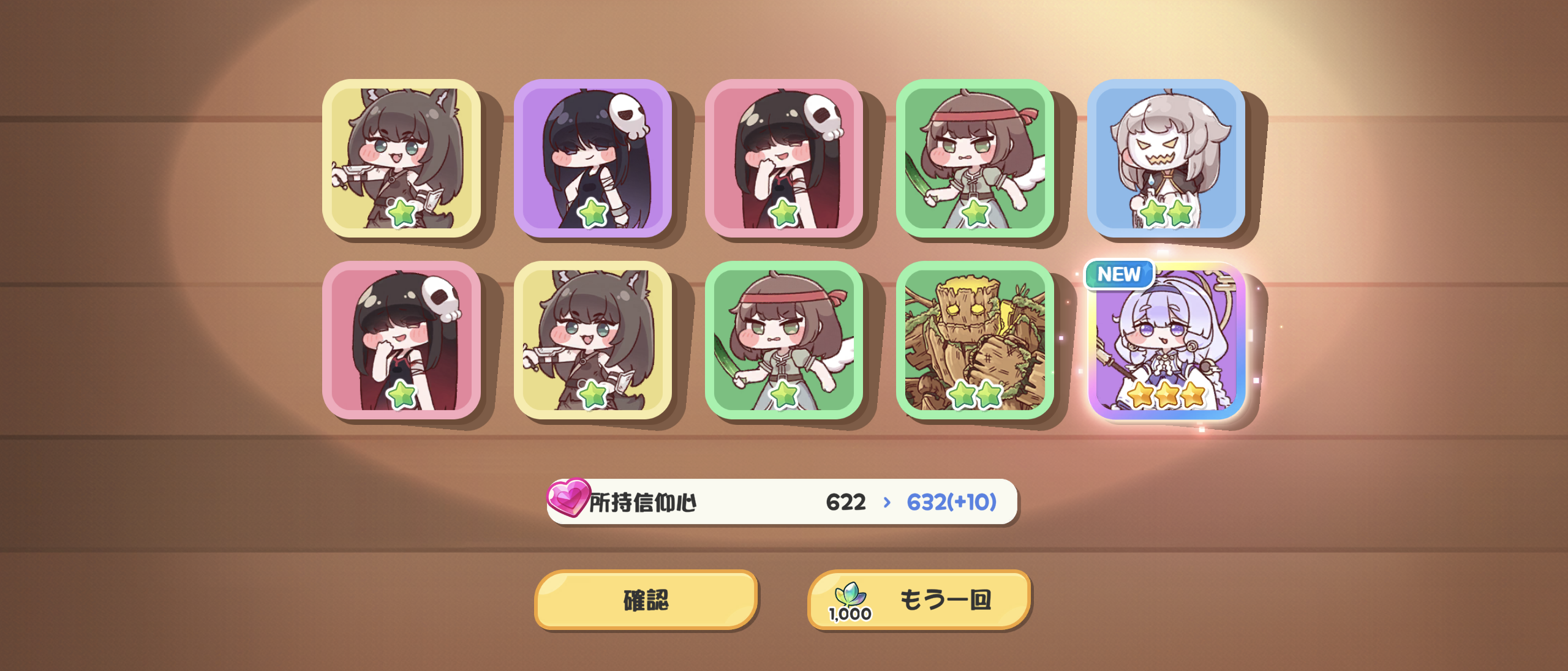Tap the crystal gem 1,000 cost icon
The image size is (1568, 671).
pos(850,601)
